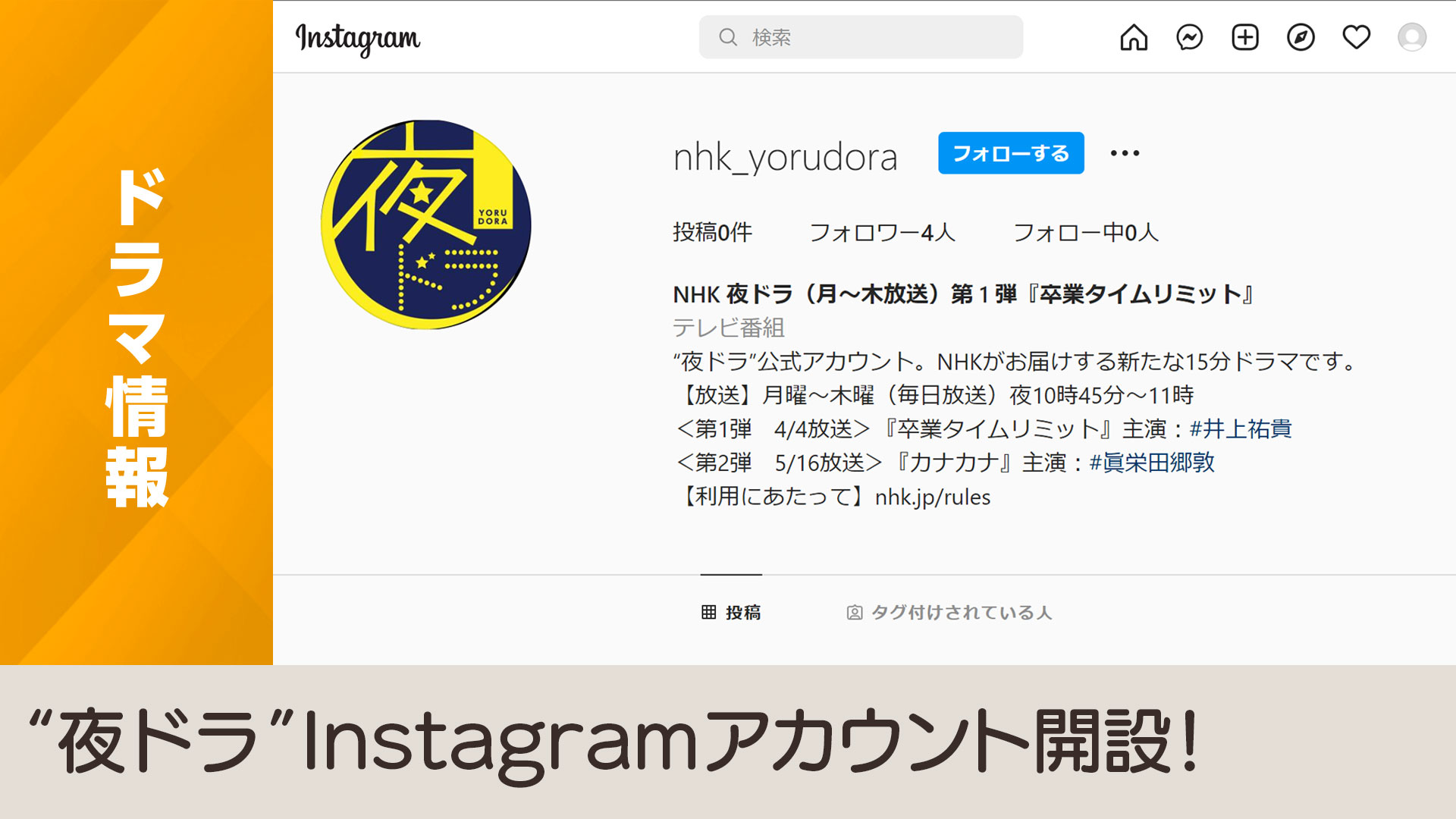Switch to the 投稿 tab
Screen dimensions: 1456x819
tap(731, 612)
